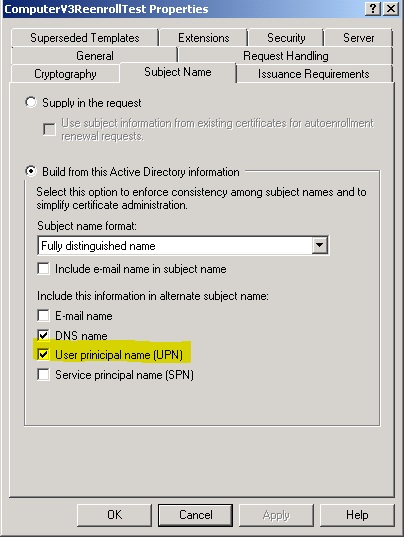This screenshot has height=538, width=405.
Task: Expand the Subject name format dropdown arrow
Action: [x=320, y=245]
